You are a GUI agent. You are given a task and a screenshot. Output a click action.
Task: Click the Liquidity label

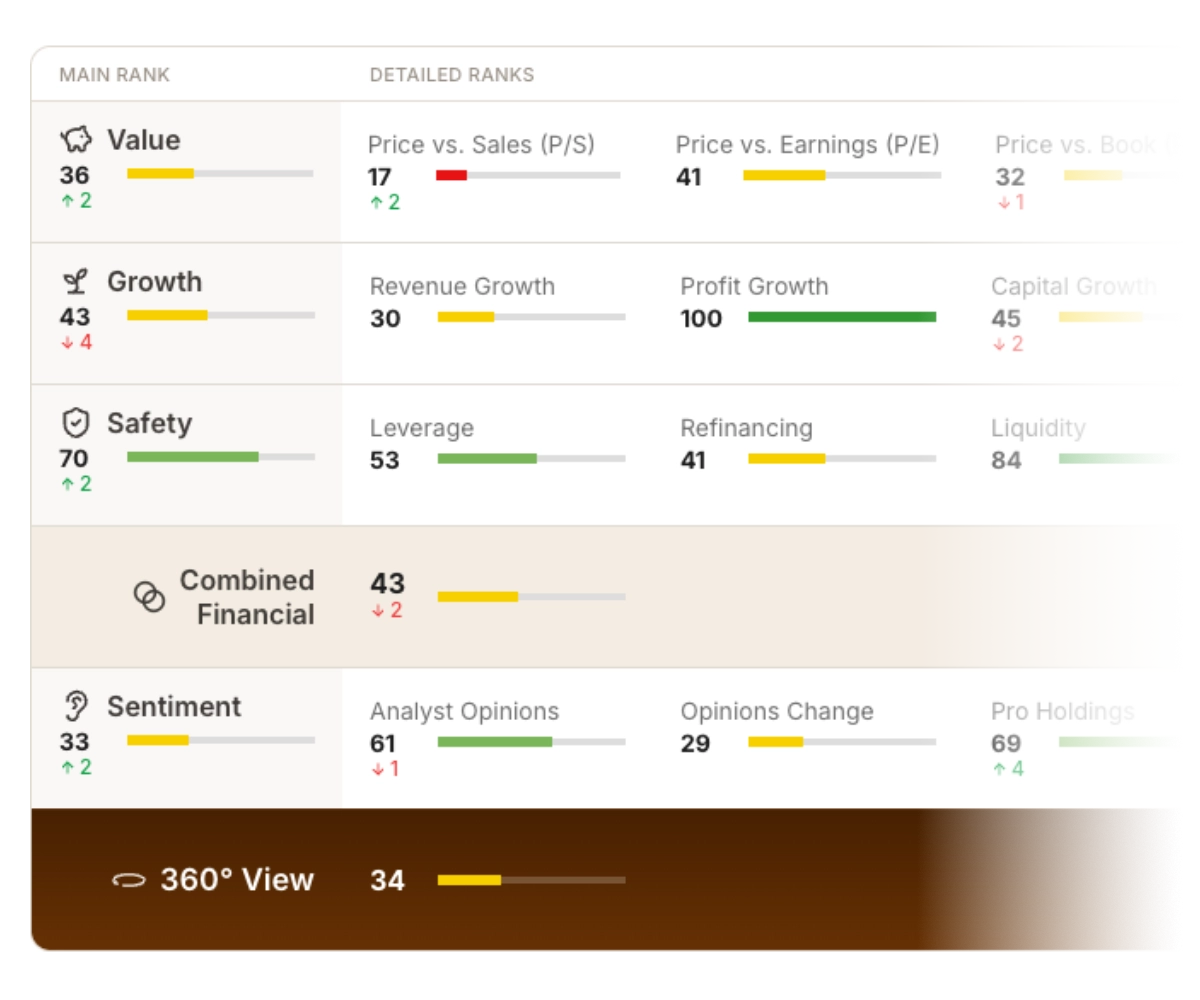[1038, 429]
